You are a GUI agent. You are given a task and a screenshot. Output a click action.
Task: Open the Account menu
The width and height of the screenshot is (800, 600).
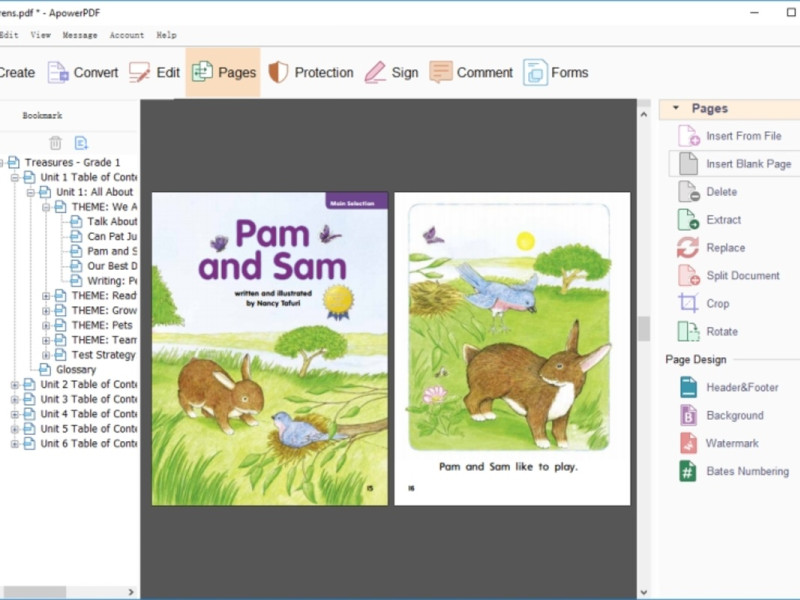click(127, 35)
